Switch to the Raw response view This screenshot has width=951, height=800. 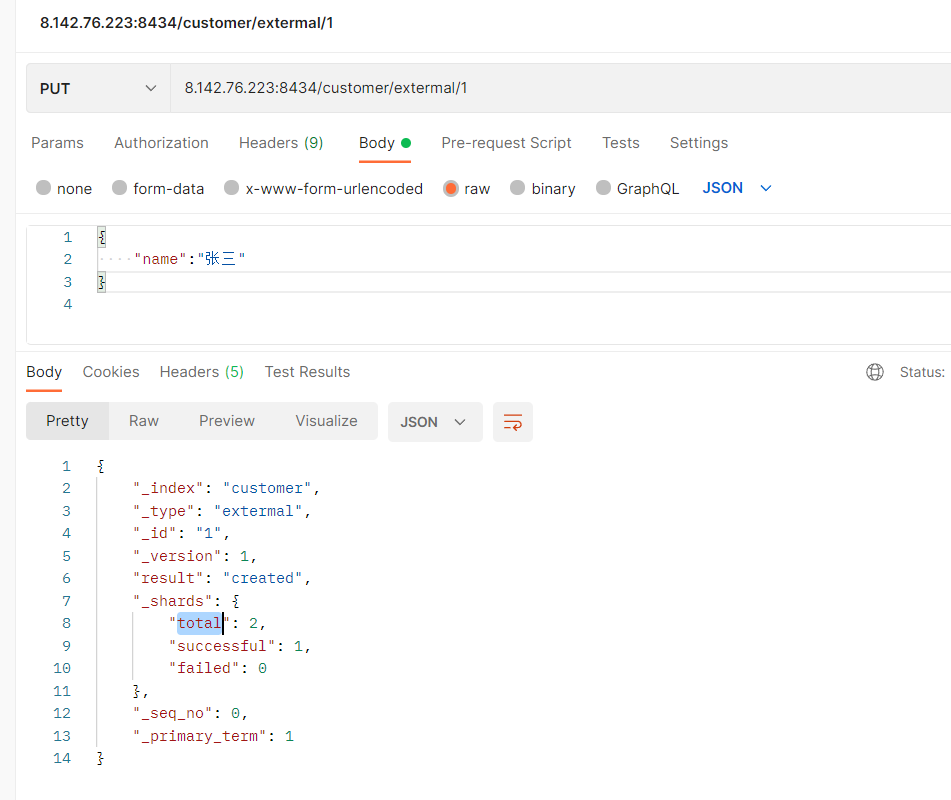tap(144, 421)
